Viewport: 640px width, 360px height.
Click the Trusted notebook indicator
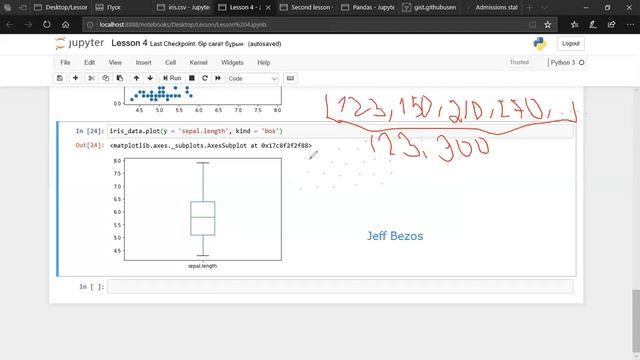click(519, 62)
